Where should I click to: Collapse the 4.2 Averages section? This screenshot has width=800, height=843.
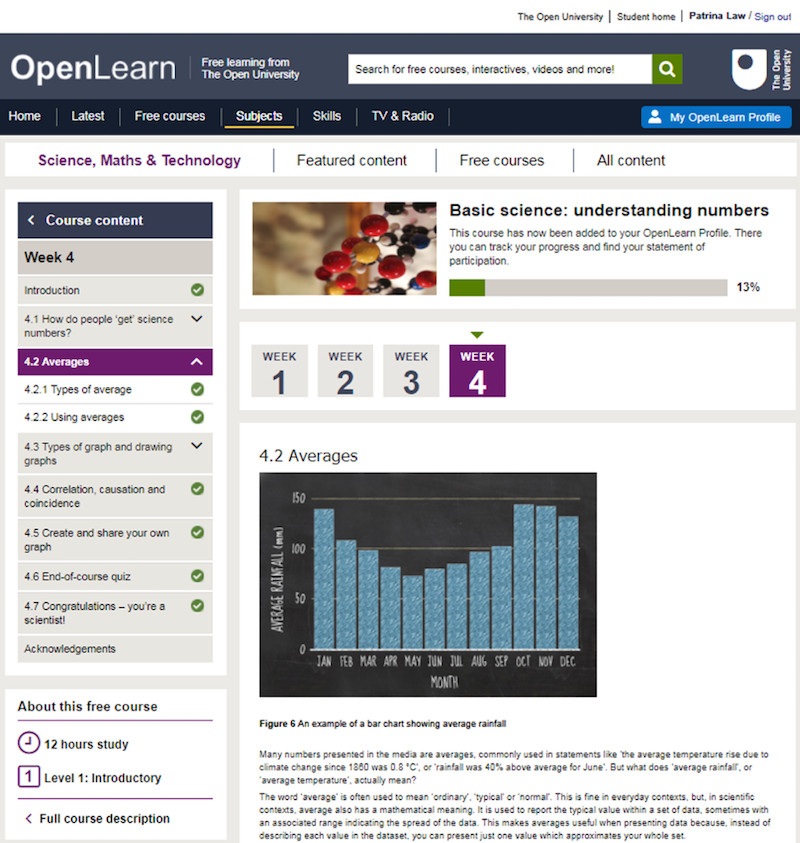[x=197, y=362]
